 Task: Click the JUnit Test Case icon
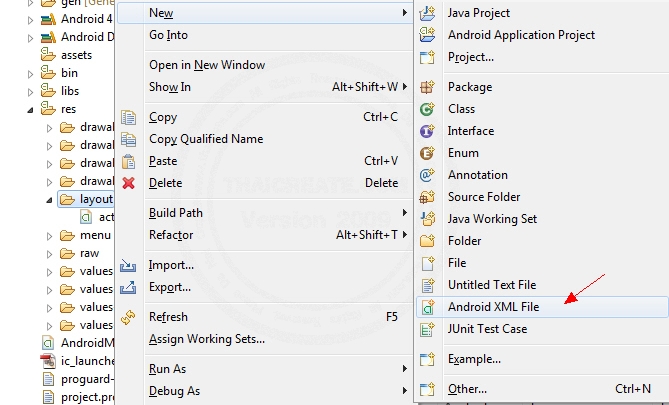428,329
